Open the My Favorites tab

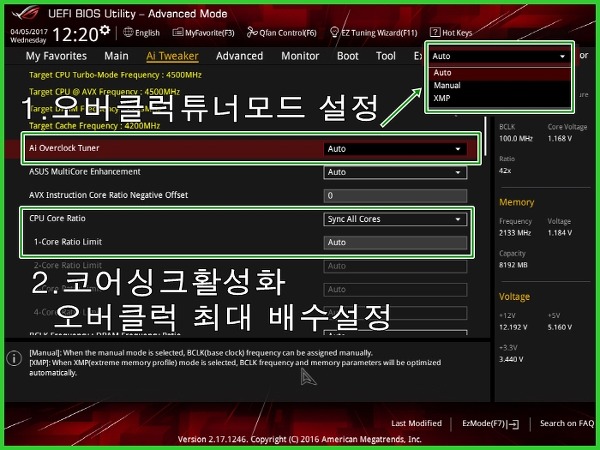pyautogui.click(x=56, y=56)
